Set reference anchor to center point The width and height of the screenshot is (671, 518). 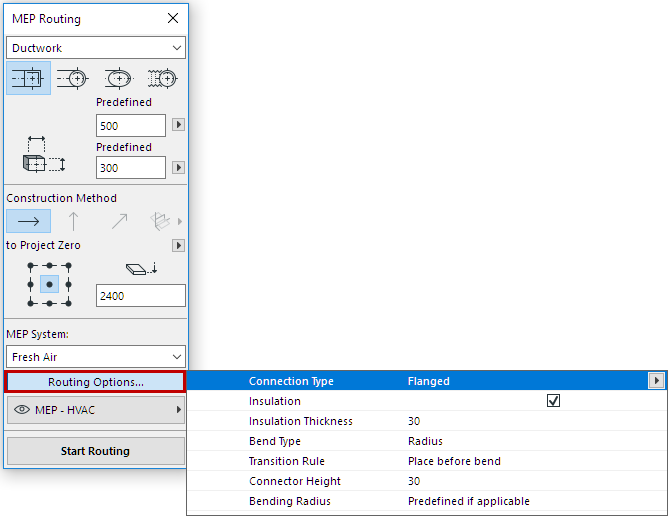click(x=50, y=284)
